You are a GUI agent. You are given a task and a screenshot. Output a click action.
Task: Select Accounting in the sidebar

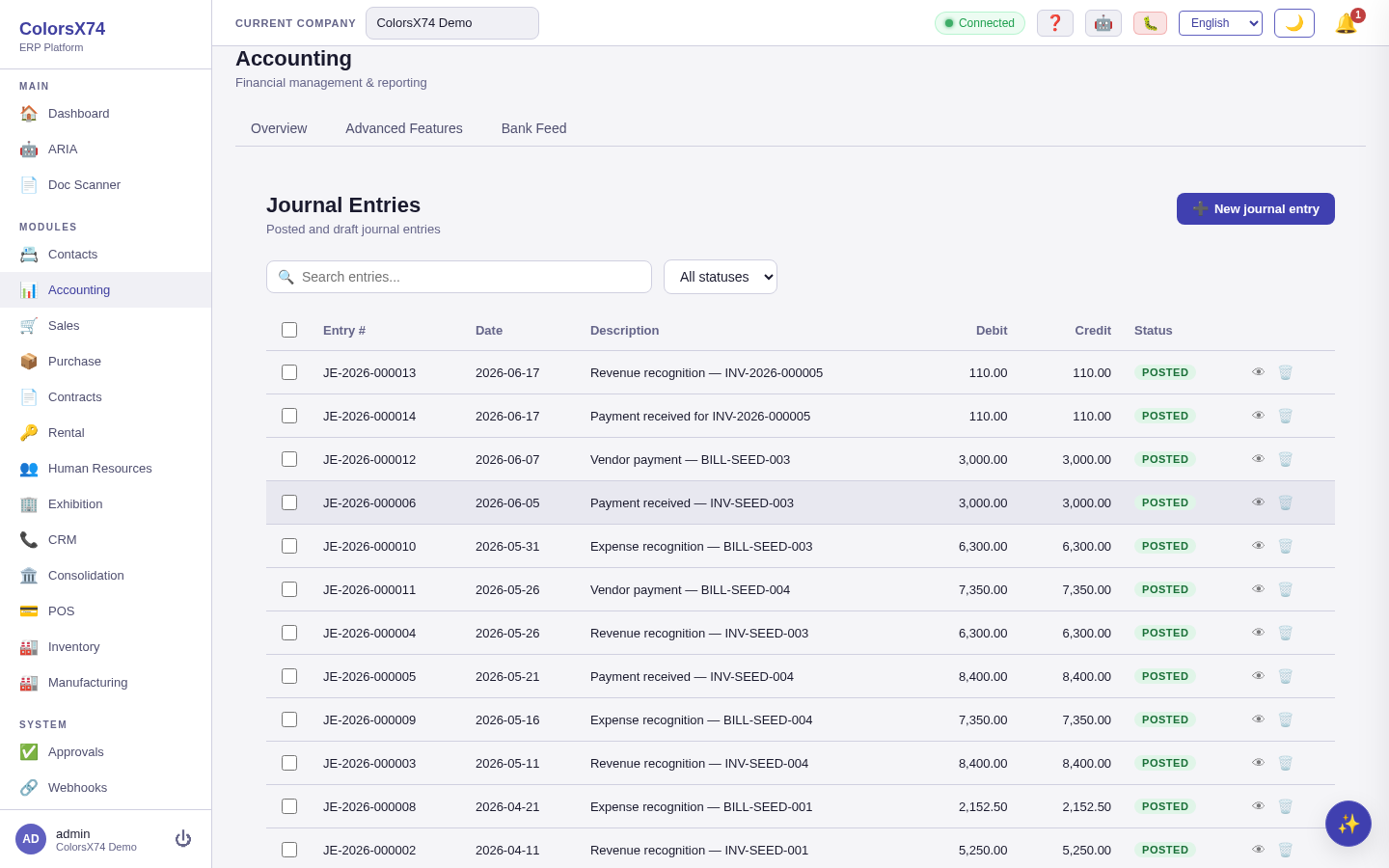[106, 289]
